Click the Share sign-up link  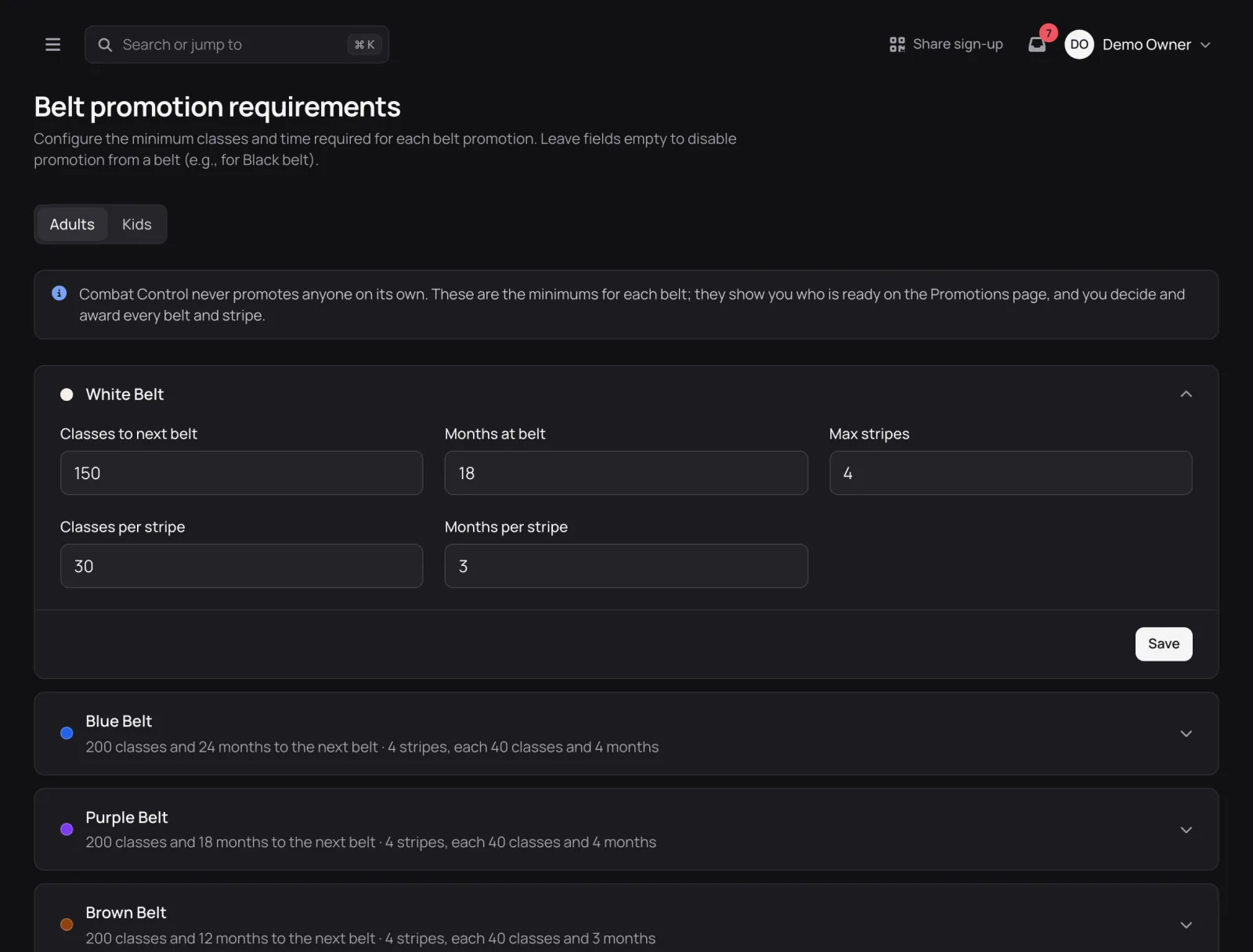pos(946,45)
